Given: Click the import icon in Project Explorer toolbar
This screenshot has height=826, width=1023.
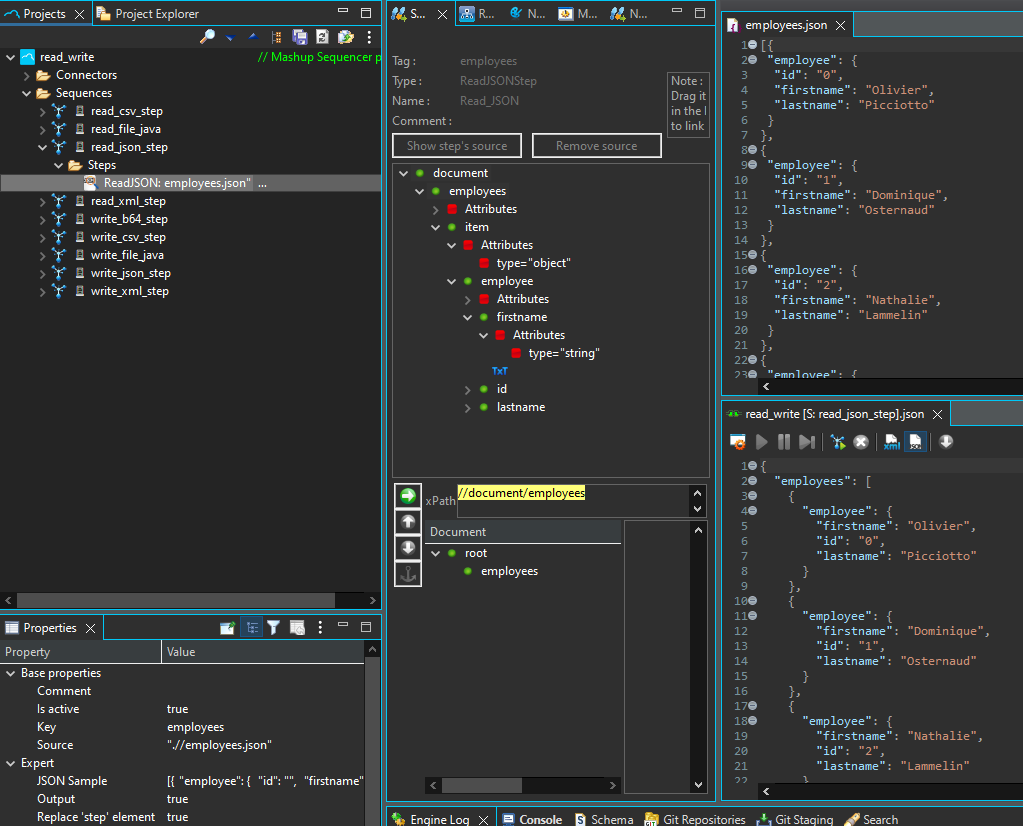Looking at the screenshot, I should tap(347, 36).
